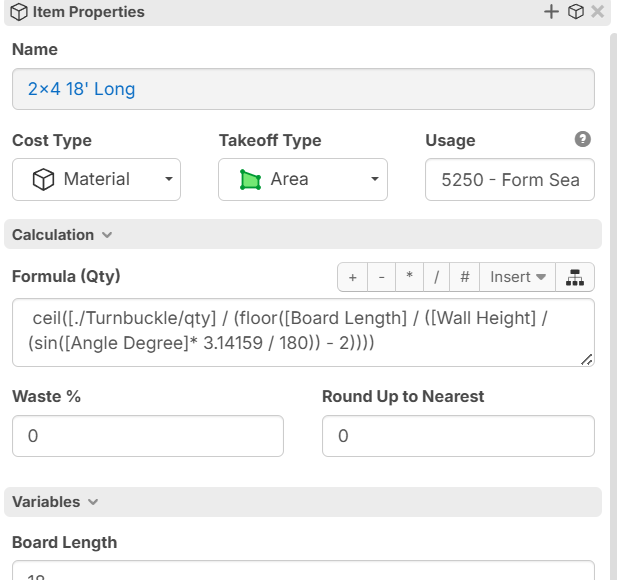Image resolution: width=617 pixels, height=580 pixels.
Task: Click the Waste % input field
Action: click(148, 436)
